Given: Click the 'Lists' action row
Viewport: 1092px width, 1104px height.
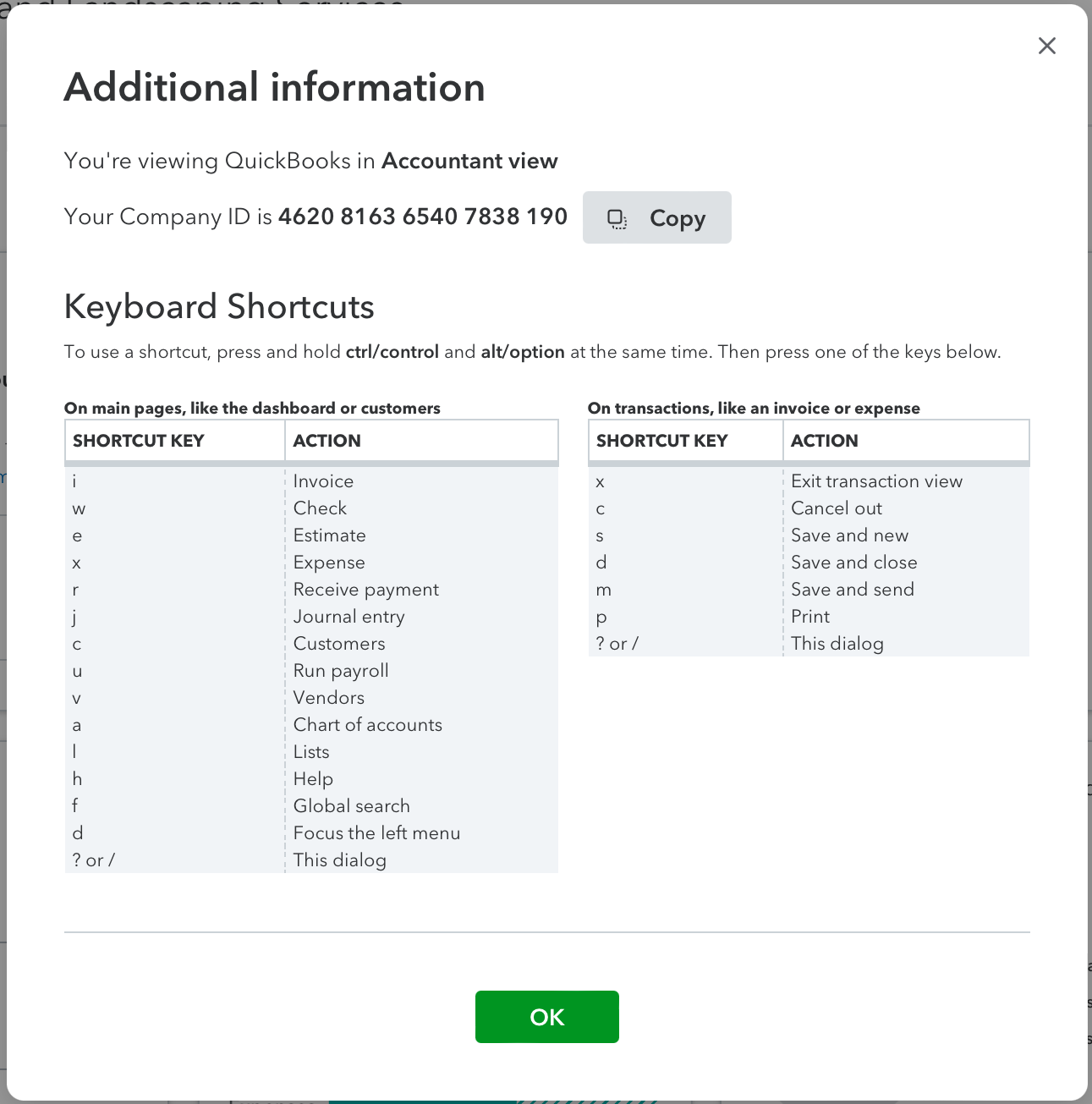Looking at the screenshot, I should pos(311,752).
